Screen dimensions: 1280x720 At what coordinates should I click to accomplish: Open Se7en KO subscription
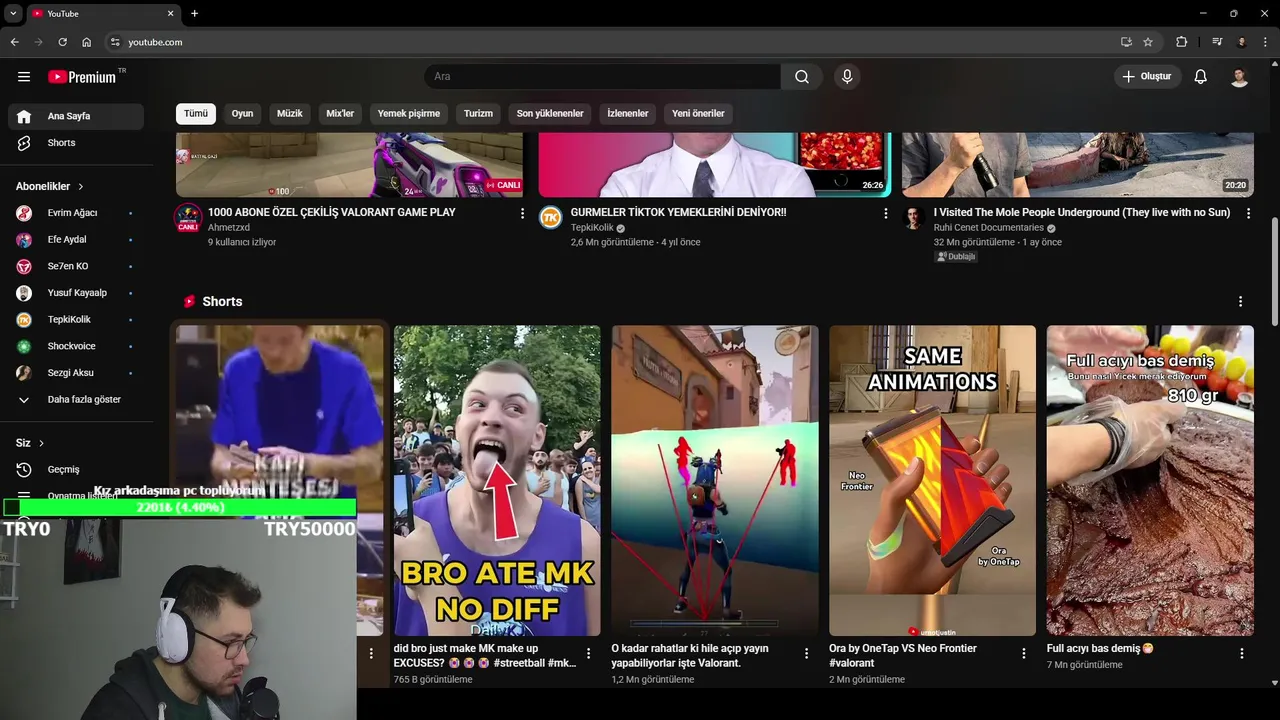[x=76, y=266]
